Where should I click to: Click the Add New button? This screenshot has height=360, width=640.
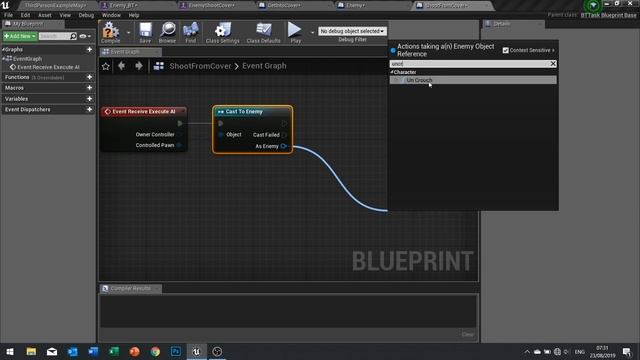pos(20,36)
